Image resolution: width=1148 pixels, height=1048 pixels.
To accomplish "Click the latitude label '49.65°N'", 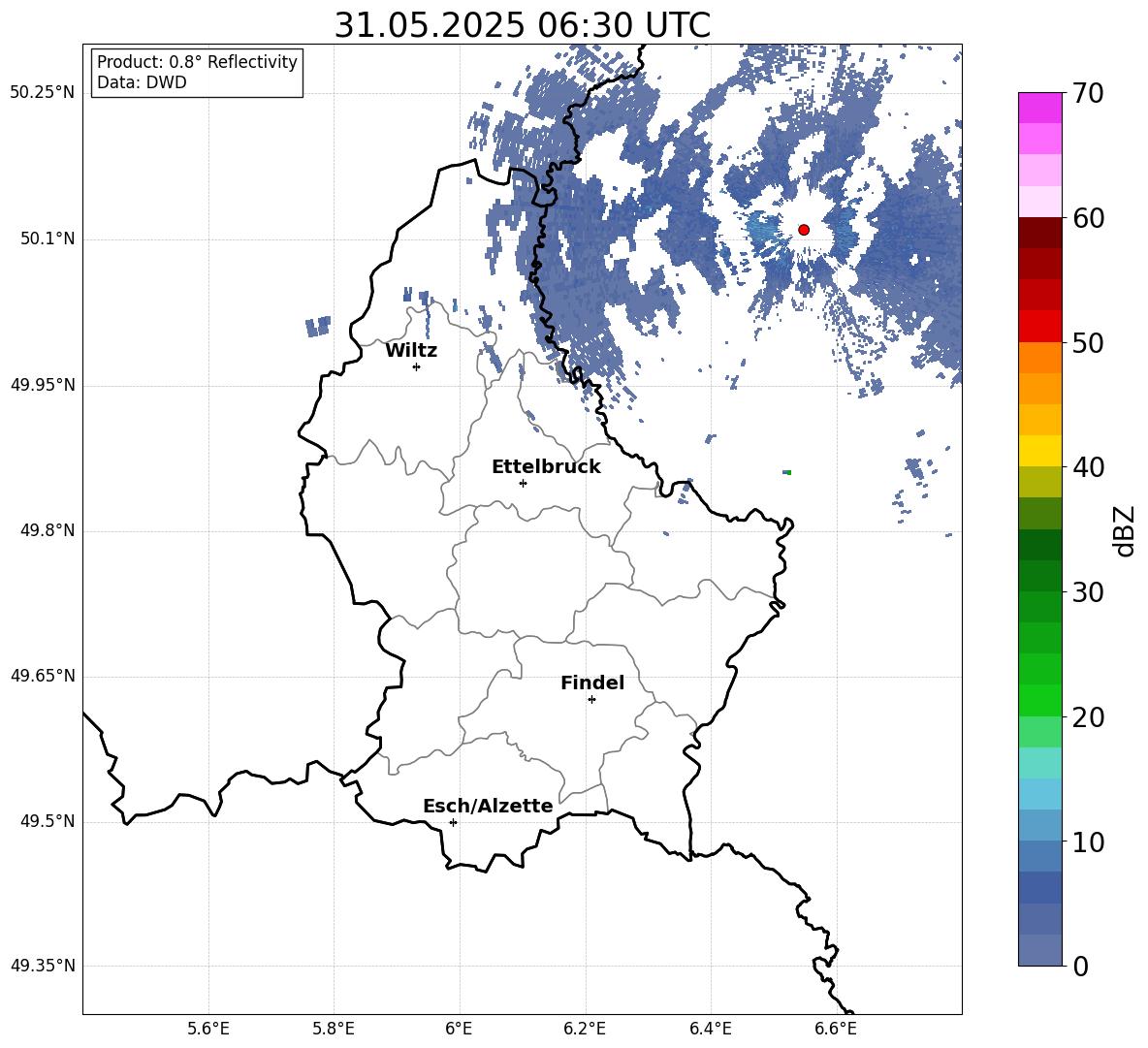I will point(43,676).
